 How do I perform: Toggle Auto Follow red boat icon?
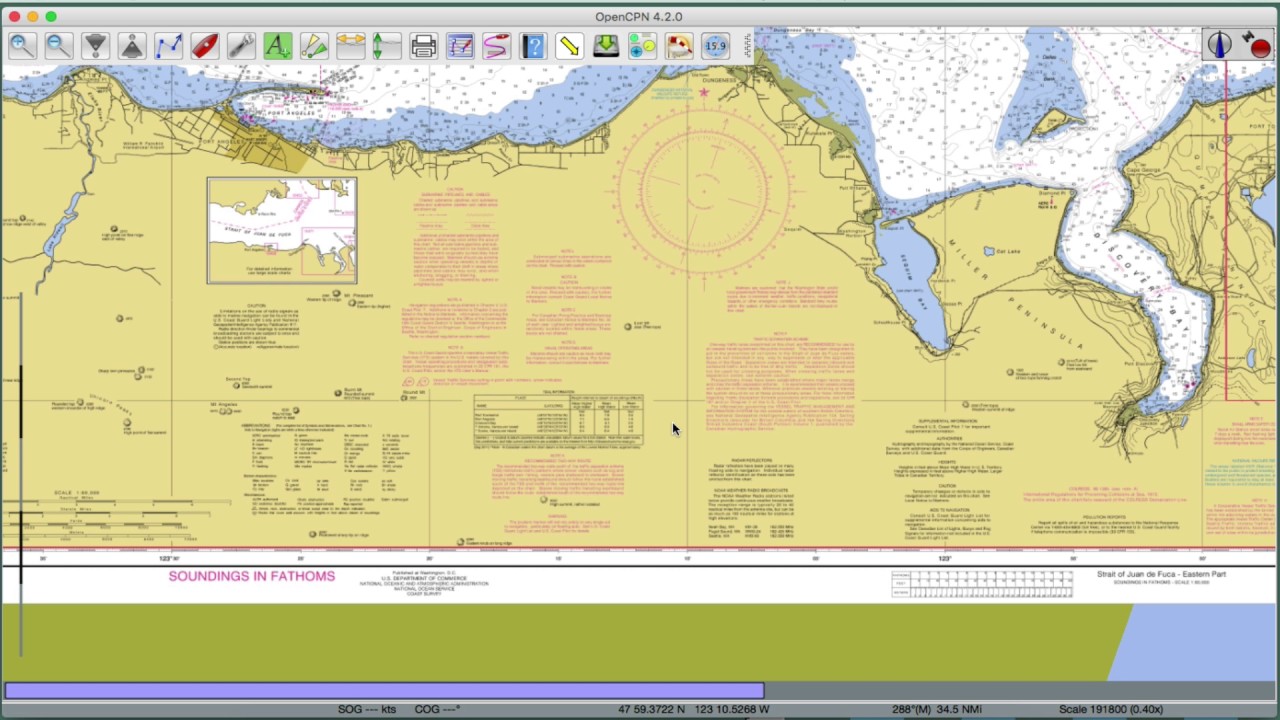point(204,46)
